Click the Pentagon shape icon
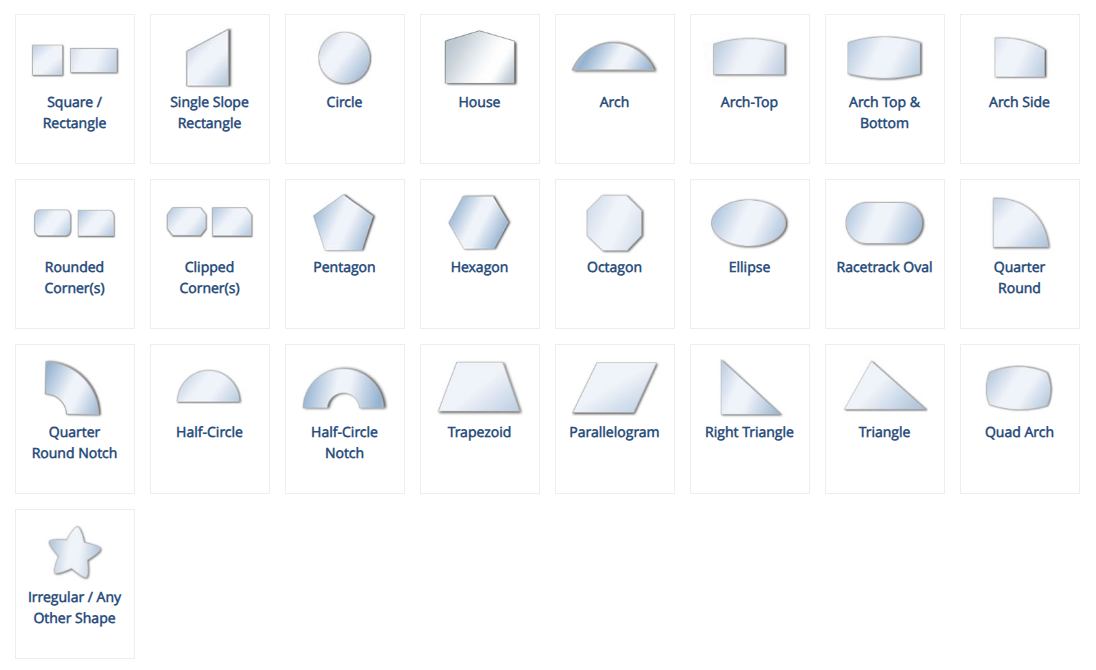This screenshot has width=1096, height=670. coord(344,223)
